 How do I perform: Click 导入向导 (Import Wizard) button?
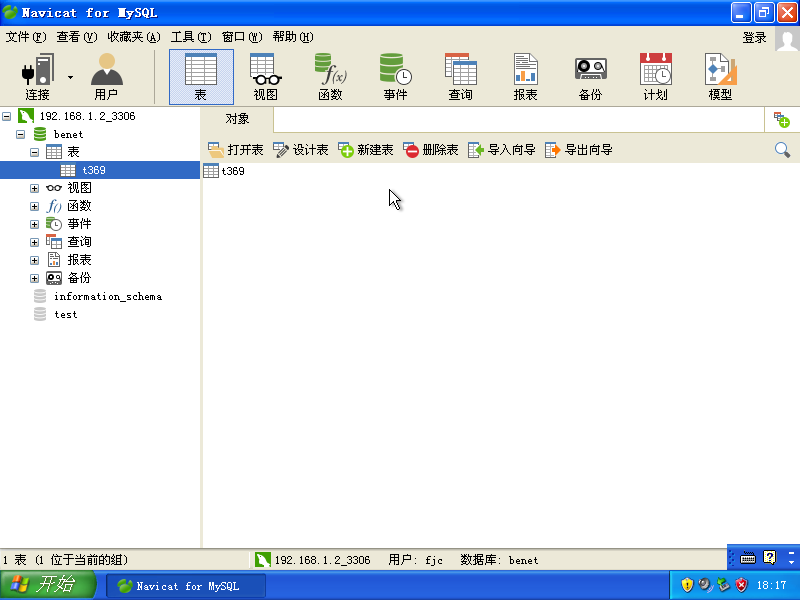pyautogui.click(x=502, y=149)
